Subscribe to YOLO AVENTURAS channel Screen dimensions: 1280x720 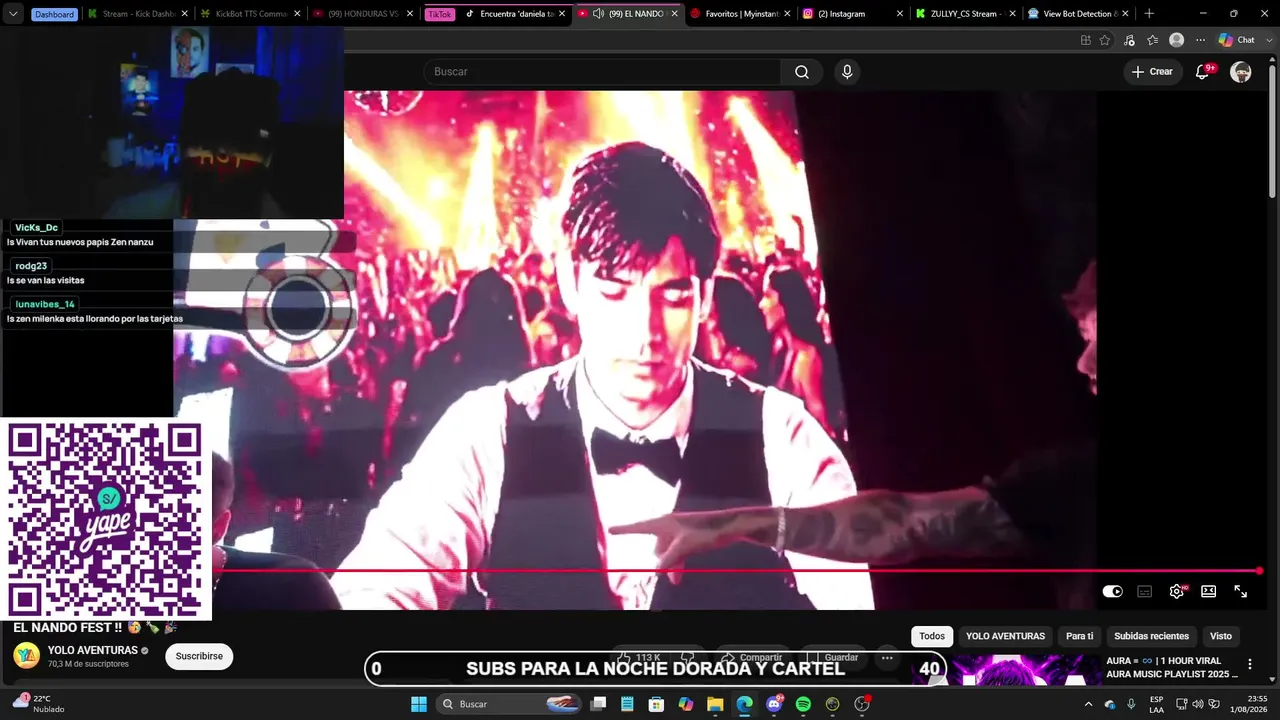[x=199, y=656]
